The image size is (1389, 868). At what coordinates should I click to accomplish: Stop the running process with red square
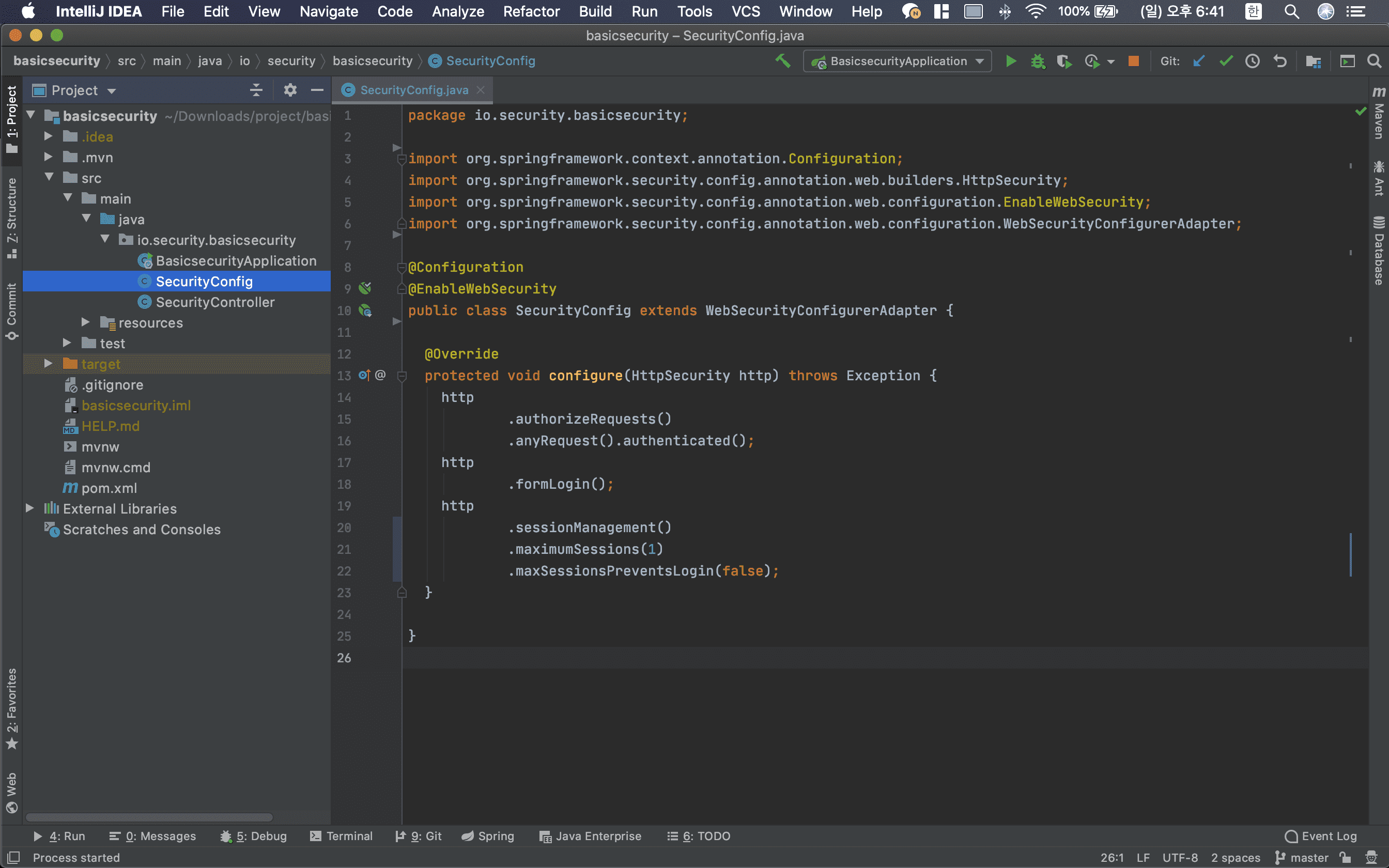tap(1133, 61)
